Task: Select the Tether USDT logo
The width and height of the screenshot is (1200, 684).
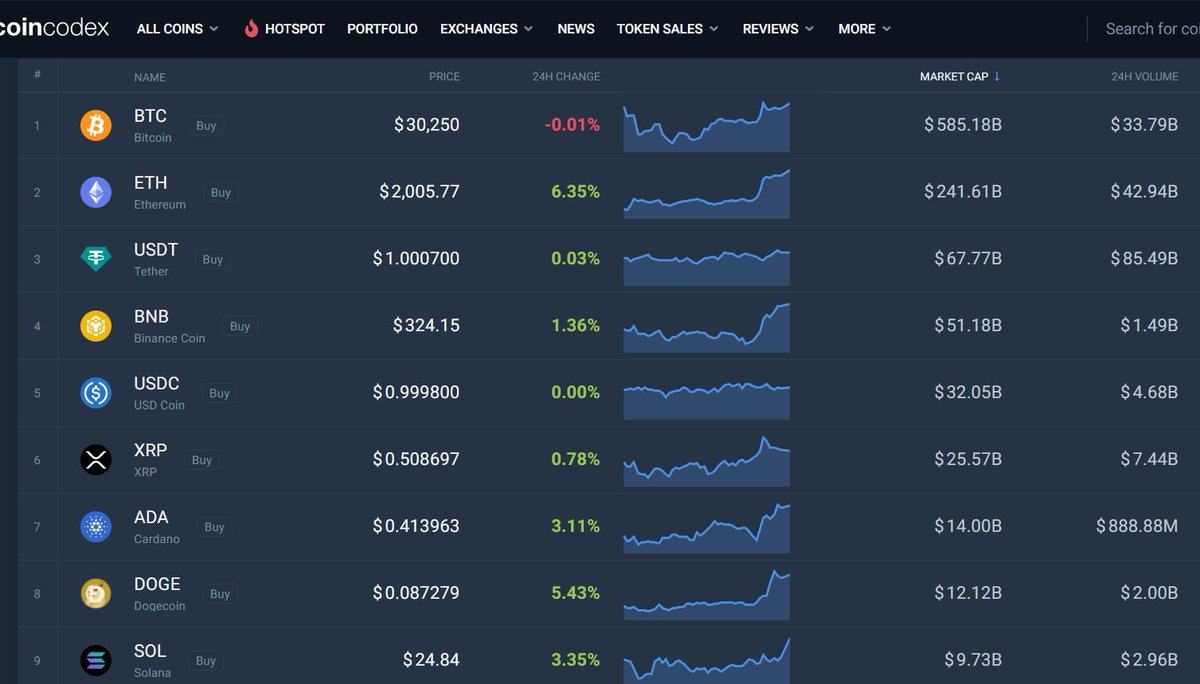Action: coord(95,258)
